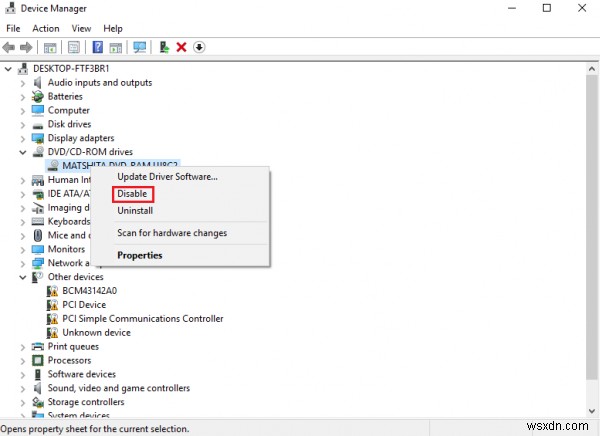Image resolution: width=600 pixels, height=436 pixels.
Task: Expand the Batteries chevron
Action: [23, 97]
